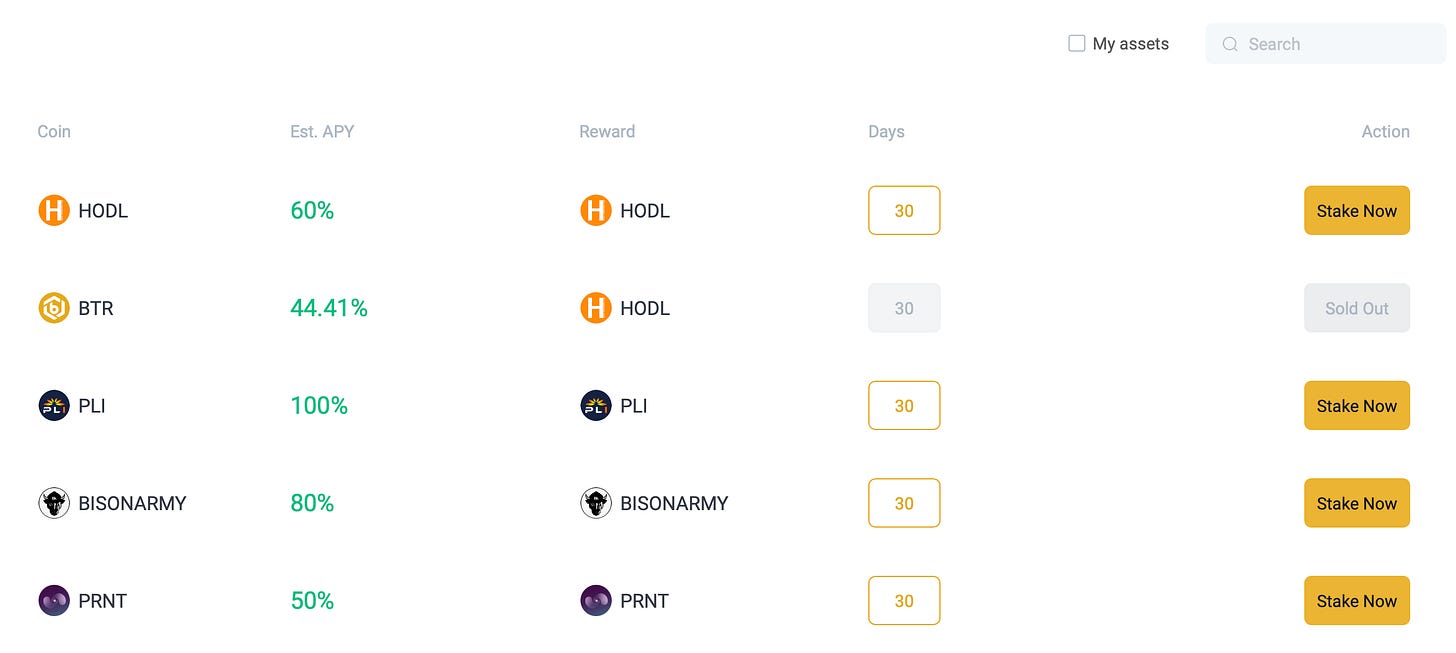
Task: Click the HODL reward icon in BTR row
Action: coord(596,308)
